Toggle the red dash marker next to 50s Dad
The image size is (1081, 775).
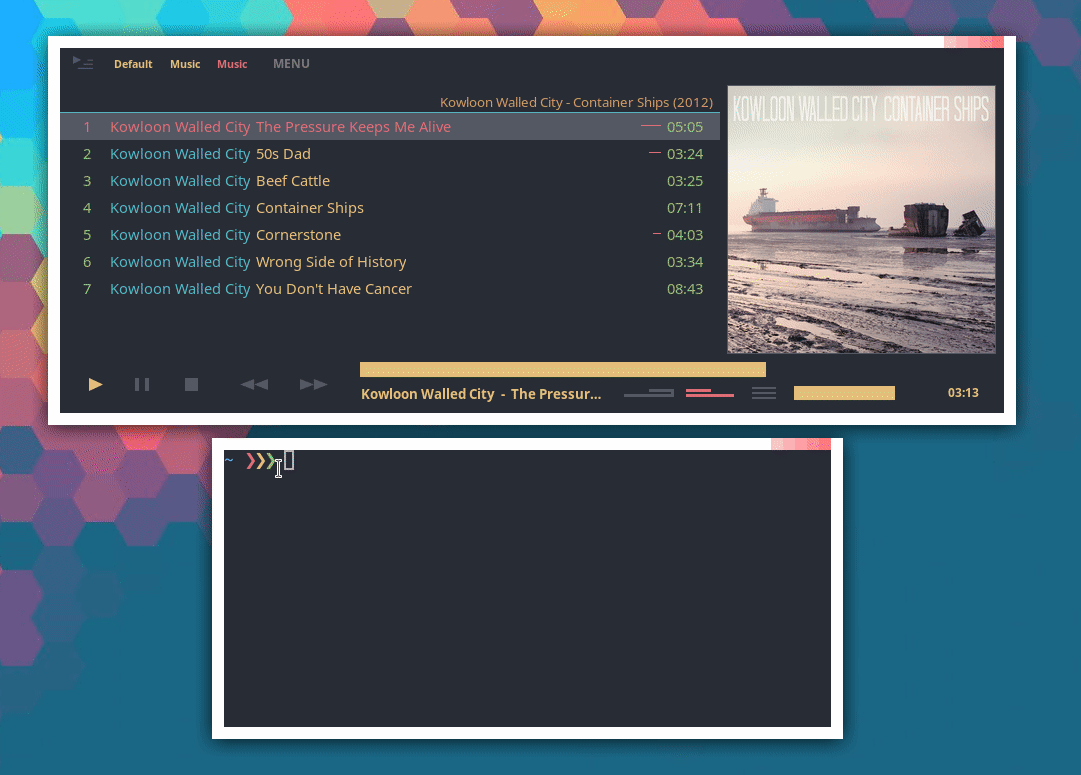pyautogui.click(x=654, y=153)
